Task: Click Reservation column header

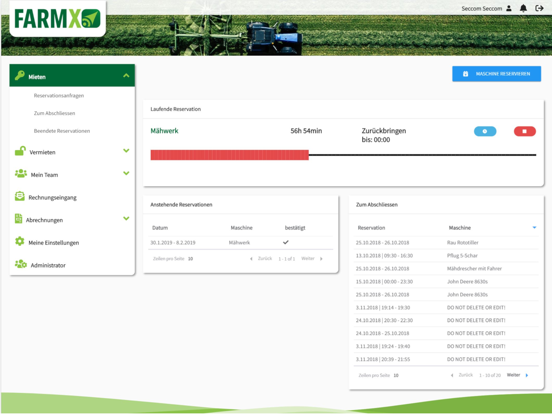Action: pyautogui.click(x=371, y=228)
